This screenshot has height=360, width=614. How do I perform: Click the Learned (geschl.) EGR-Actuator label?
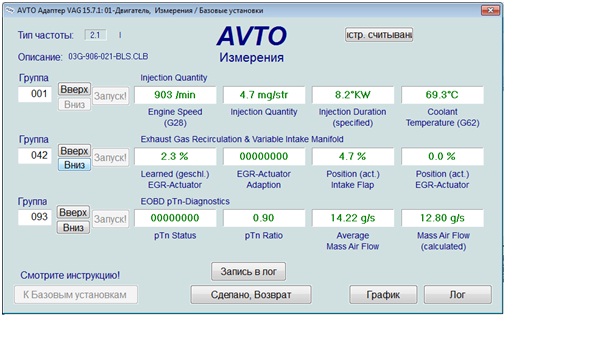[x=175, y=179]
